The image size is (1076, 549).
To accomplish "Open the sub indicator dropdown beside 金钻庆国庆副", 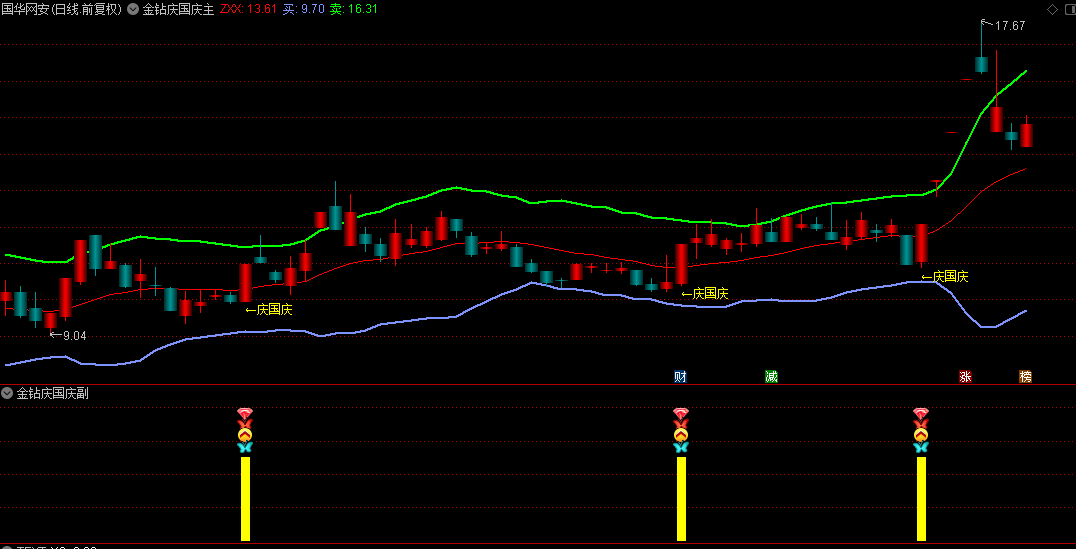I will pyautogui.click(x=8, y=393).
